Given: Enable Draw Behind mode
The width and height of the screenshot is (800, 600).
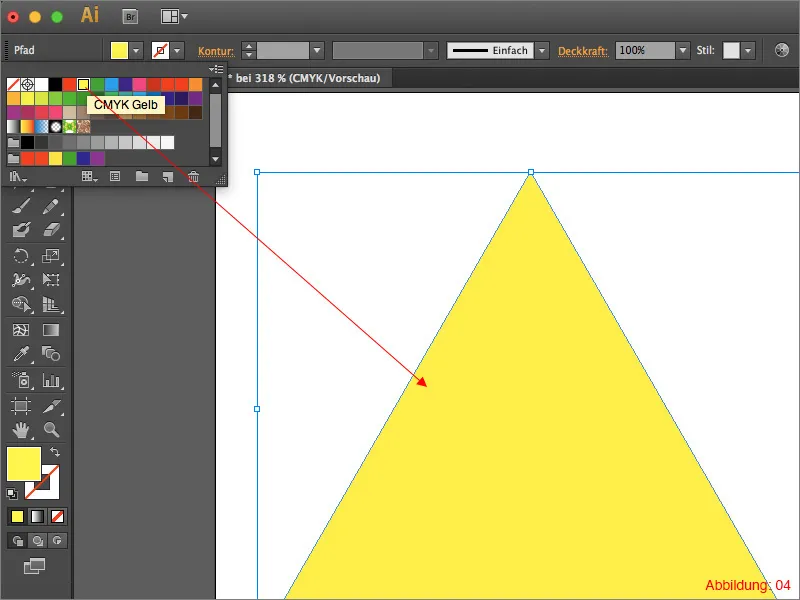Looking at the screenshot, I should coord(37,540).
